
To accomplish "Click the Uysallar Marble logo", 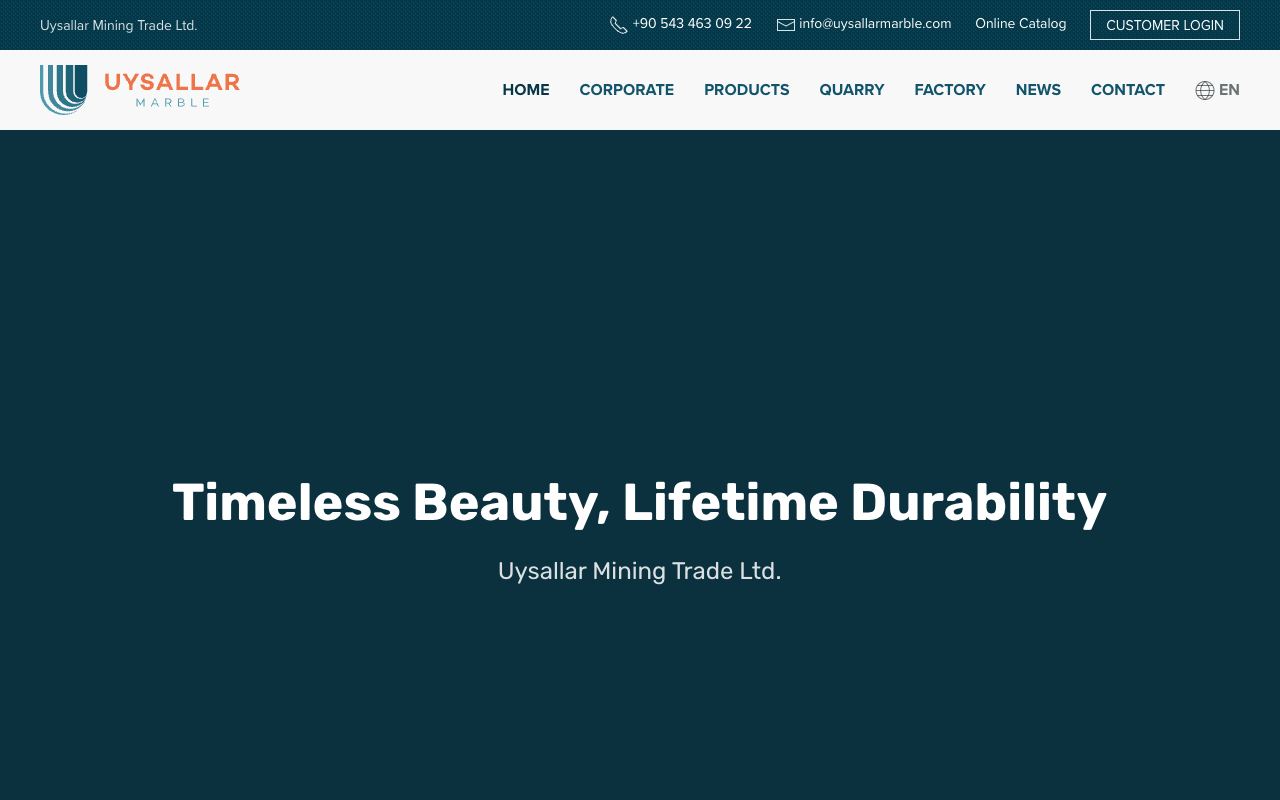I will pyautogui.click(x=140, y=90).
